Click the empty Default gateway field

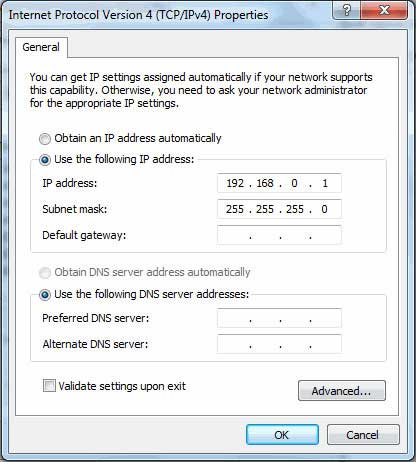point(279,235)
